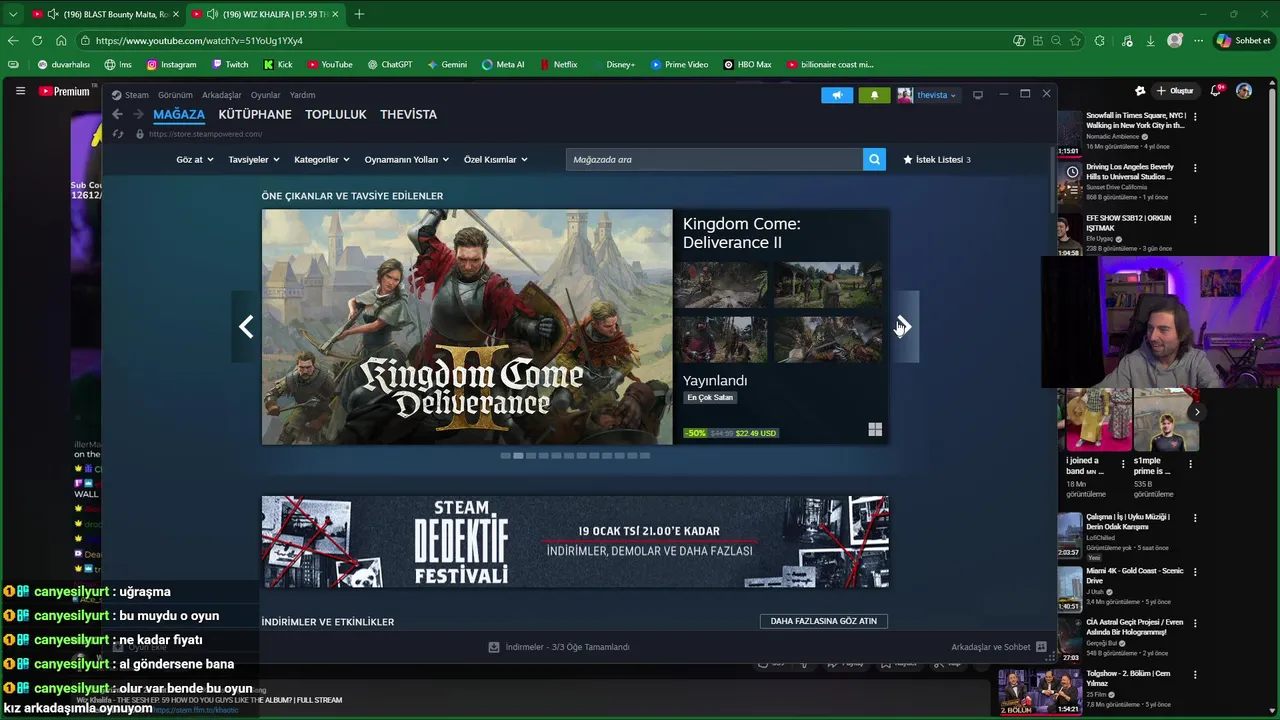Switch to the KÜTÜPHANE tab
The image size is (1280, 720).
click(255, 114)
